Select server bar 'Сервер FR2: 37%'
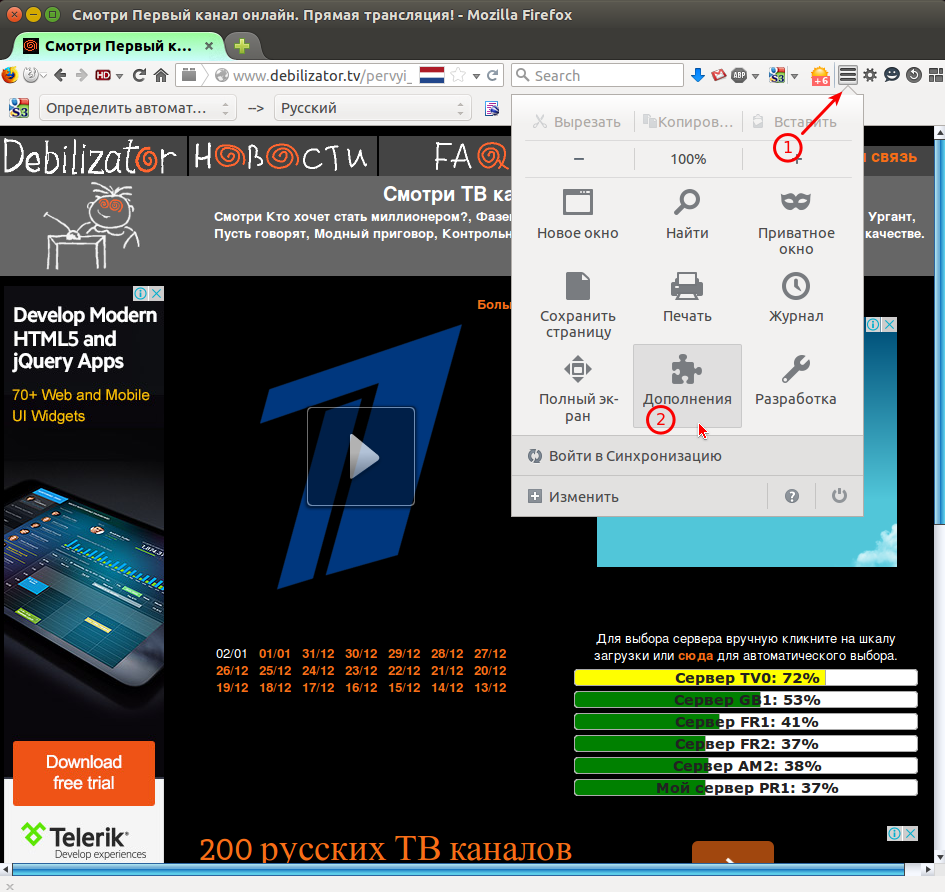 point(746,744)
